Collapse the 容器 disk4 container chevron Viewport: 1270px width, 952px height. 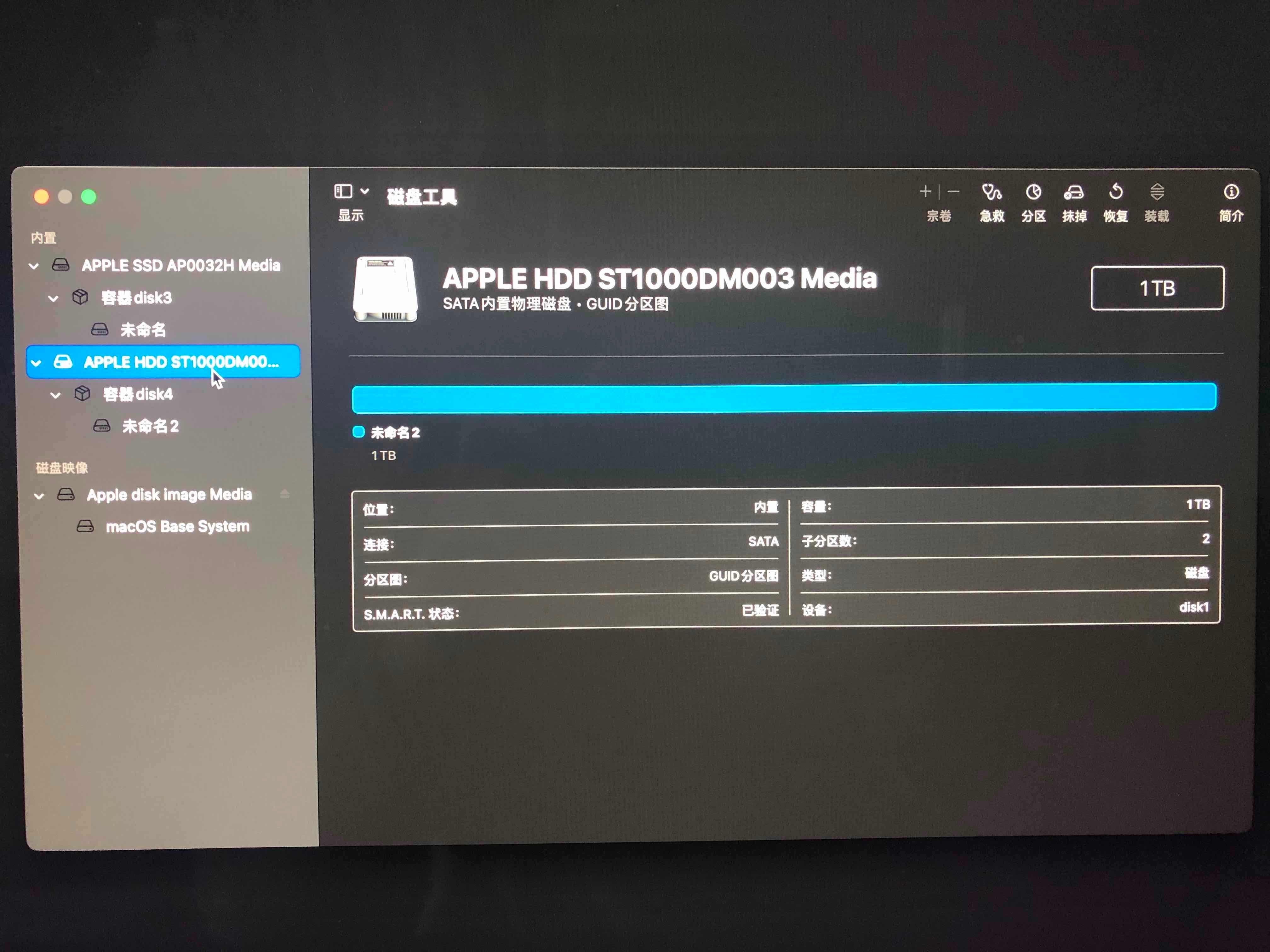point(56,395)
